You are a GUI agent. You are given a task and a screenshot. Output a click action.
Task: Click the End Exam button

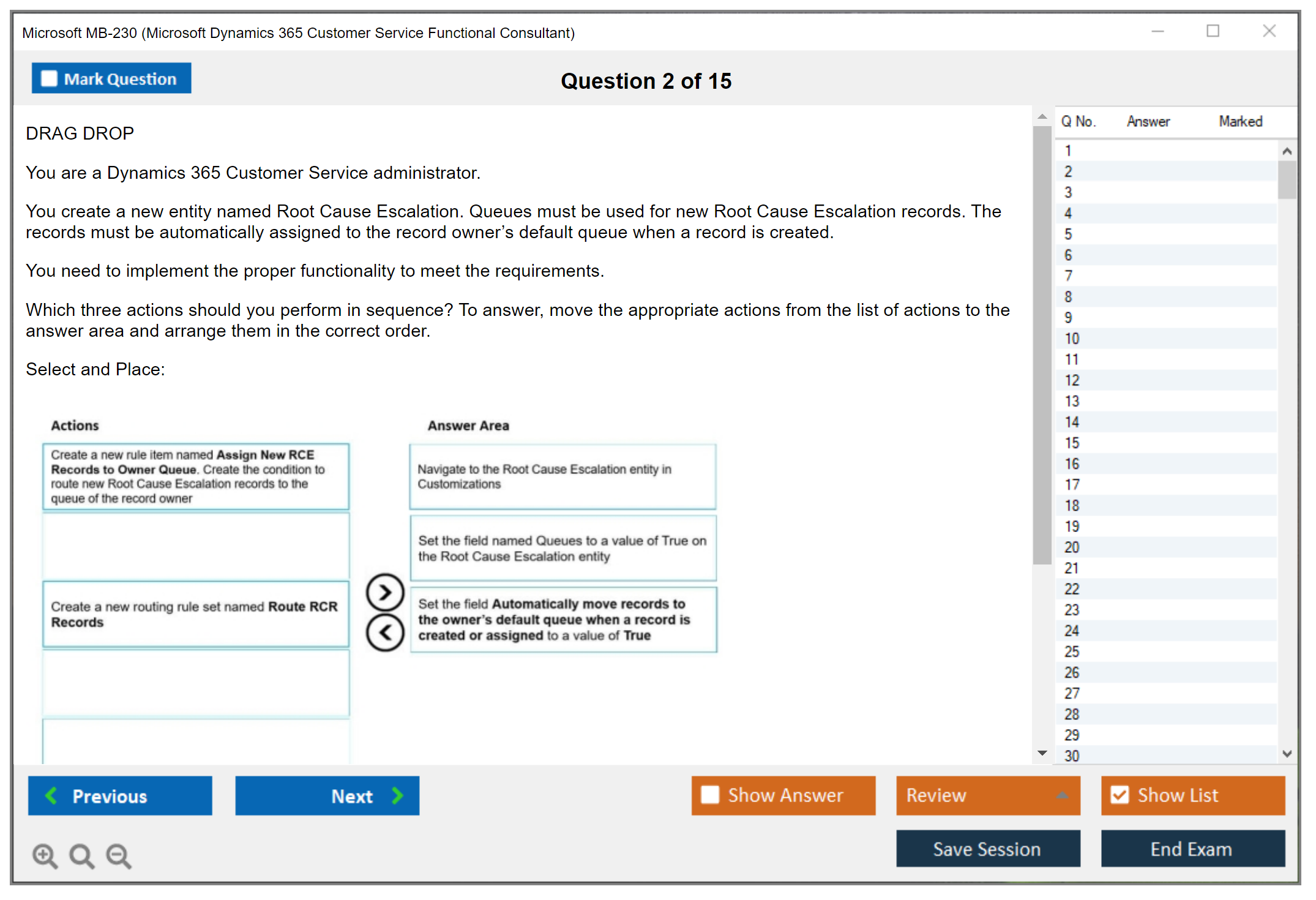tap(1192, 849)
